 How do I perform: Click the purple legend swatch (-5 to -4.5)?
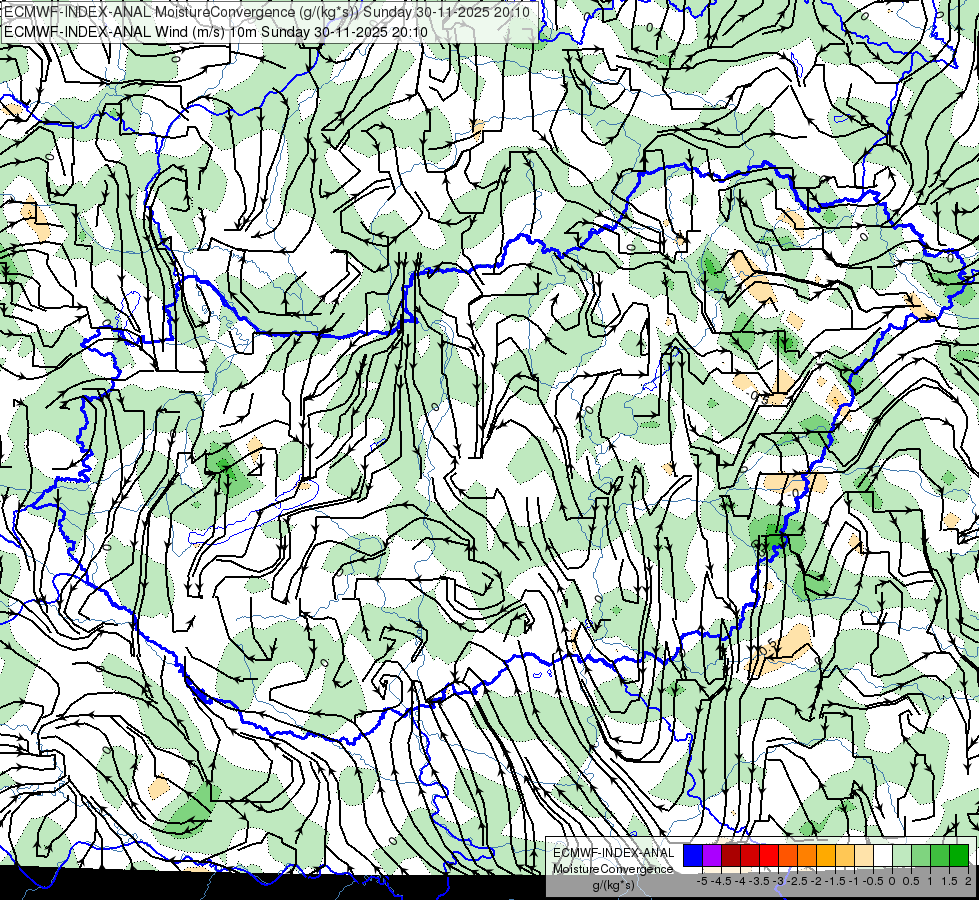coord(712,855)
